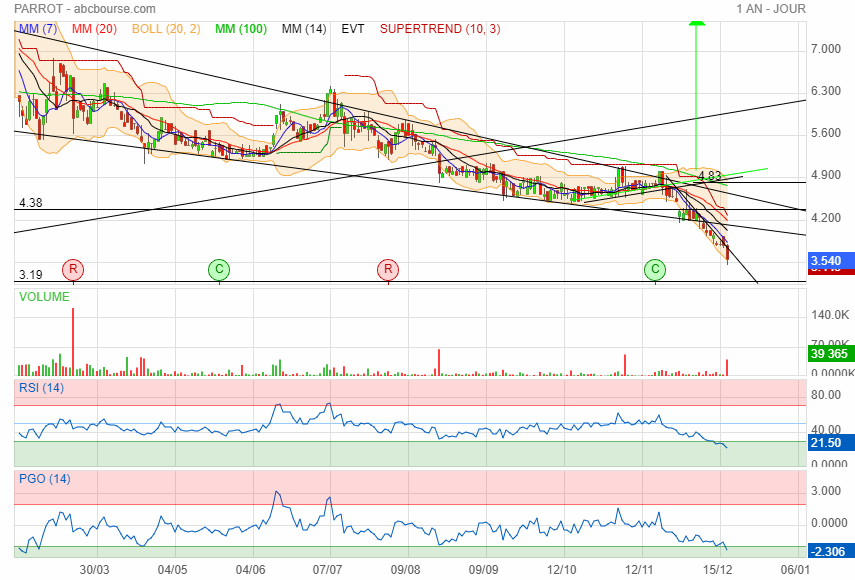Click the rightmost green C event marker

(x=655, y=269)
